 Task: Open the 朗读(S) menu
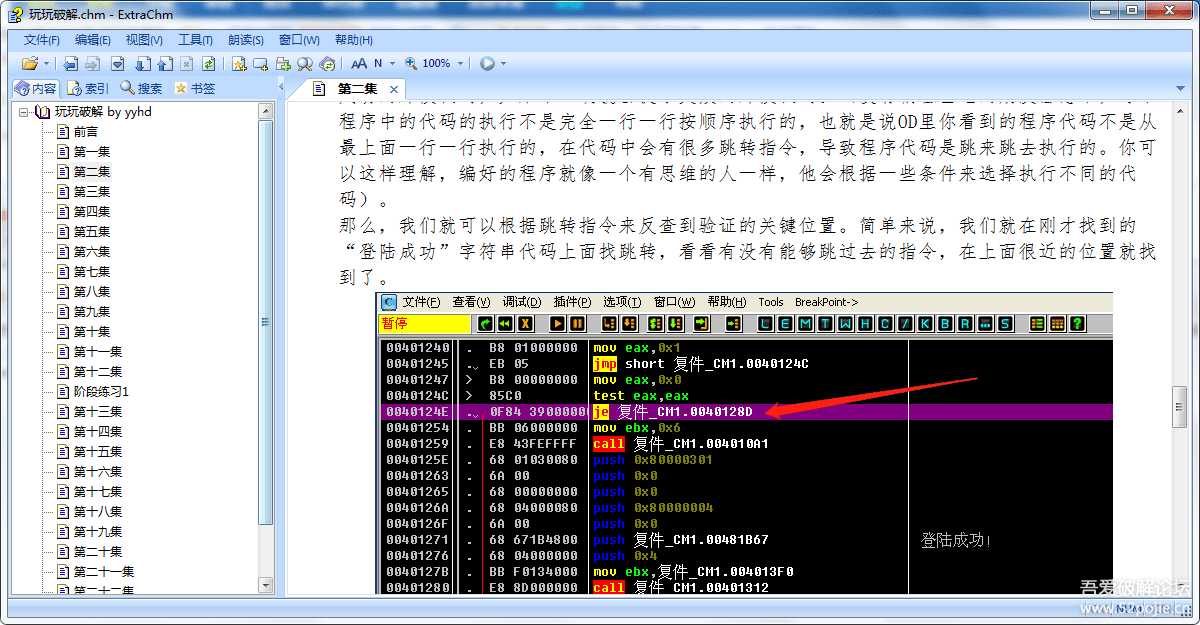point(246,40)
